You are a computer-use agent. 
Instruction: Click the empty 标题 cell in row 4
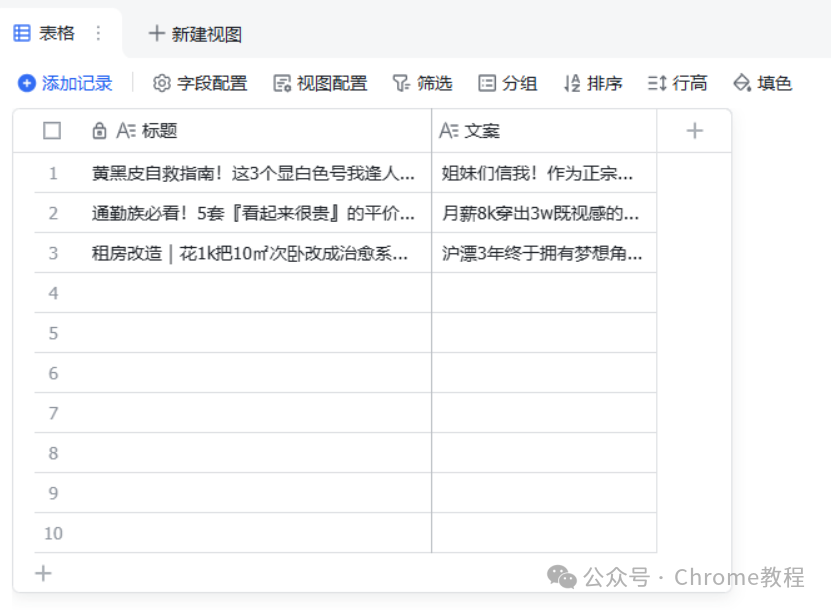pos(259,293)
